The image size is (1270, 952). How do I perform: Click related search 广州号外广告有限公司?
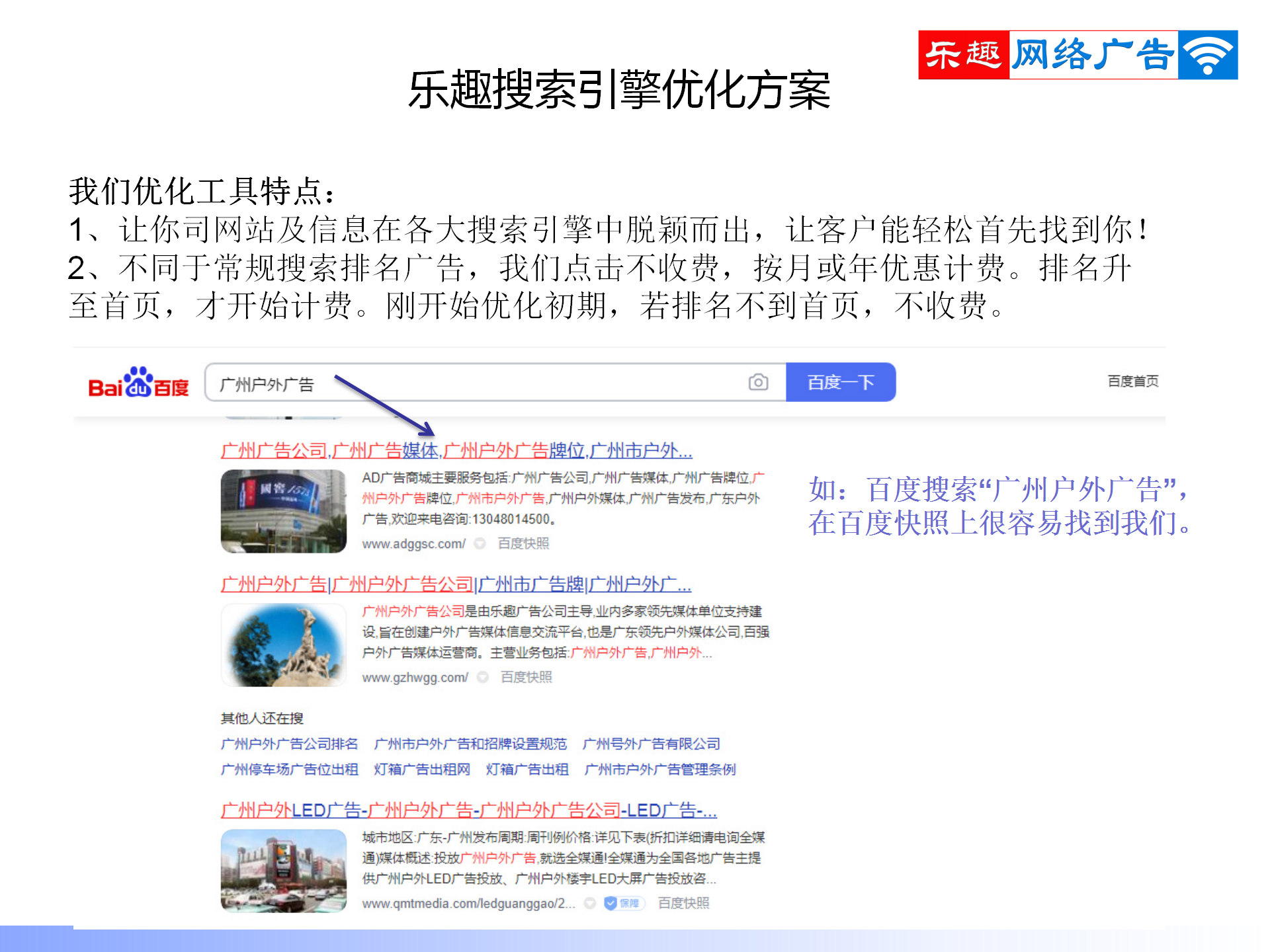[x=652, y=744]
